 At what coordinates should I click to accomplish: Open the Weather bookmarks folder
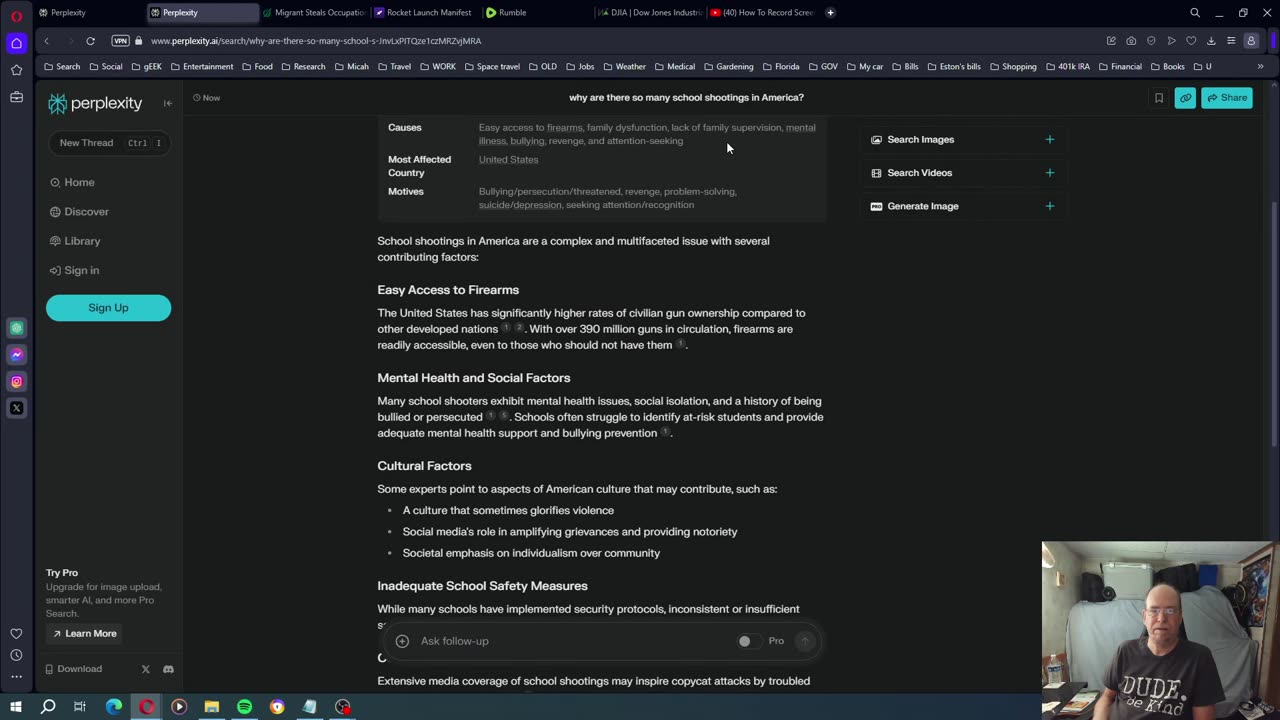click(623, 67)
